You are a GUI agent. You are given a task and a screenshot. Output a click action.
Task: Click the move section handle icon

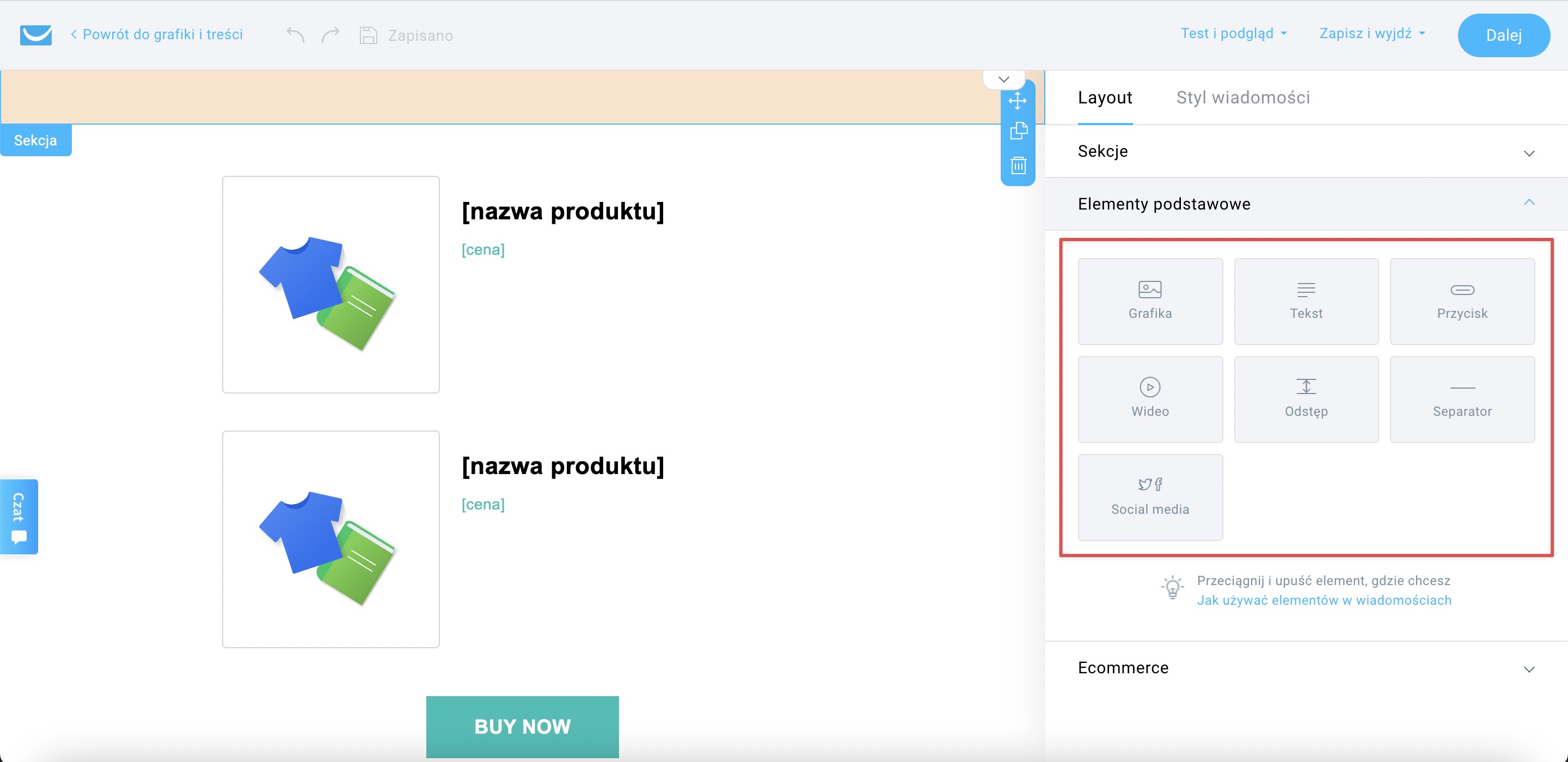(1018, 101)
